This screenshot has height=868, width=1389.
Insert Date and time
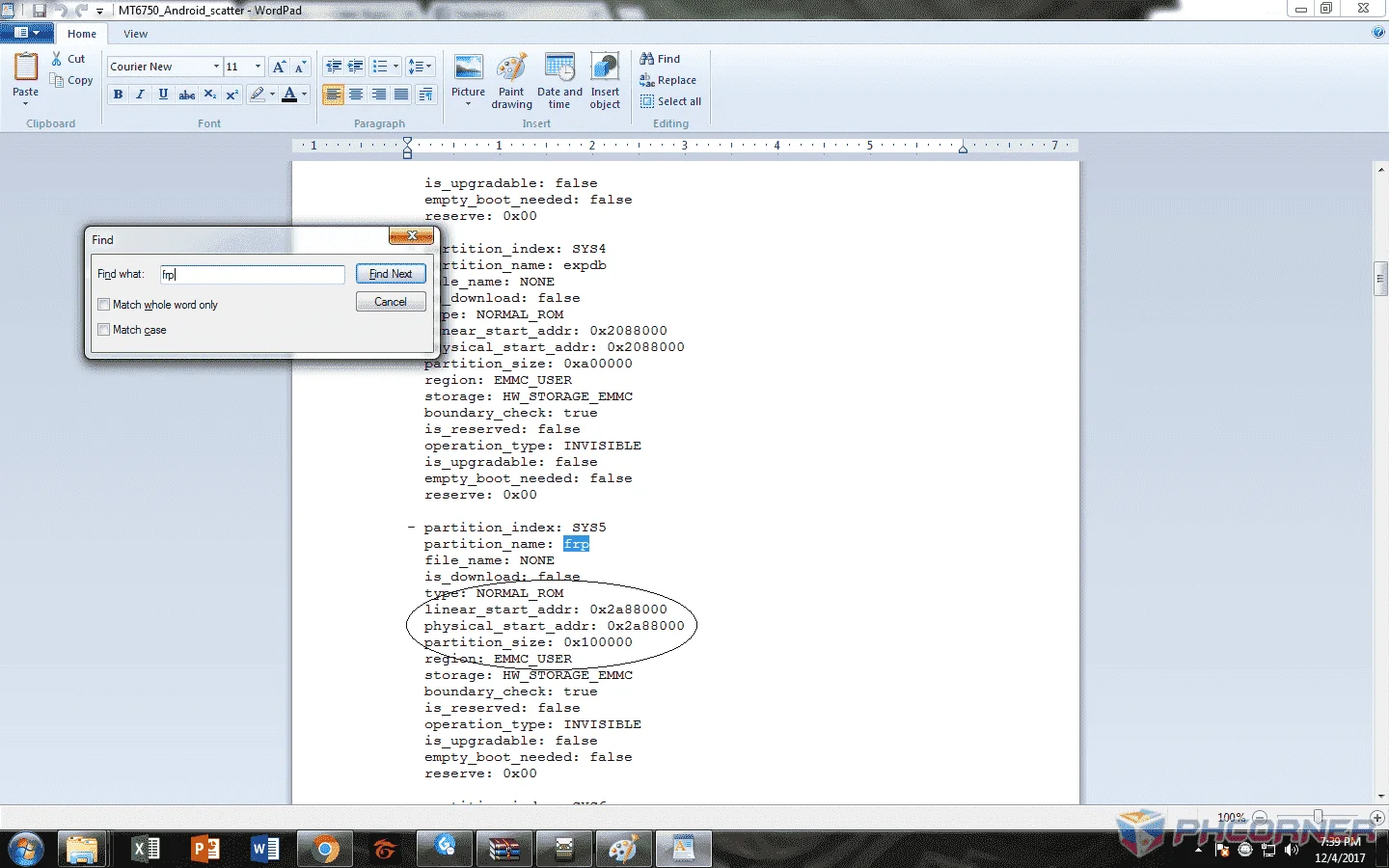(x=559, y=81)
